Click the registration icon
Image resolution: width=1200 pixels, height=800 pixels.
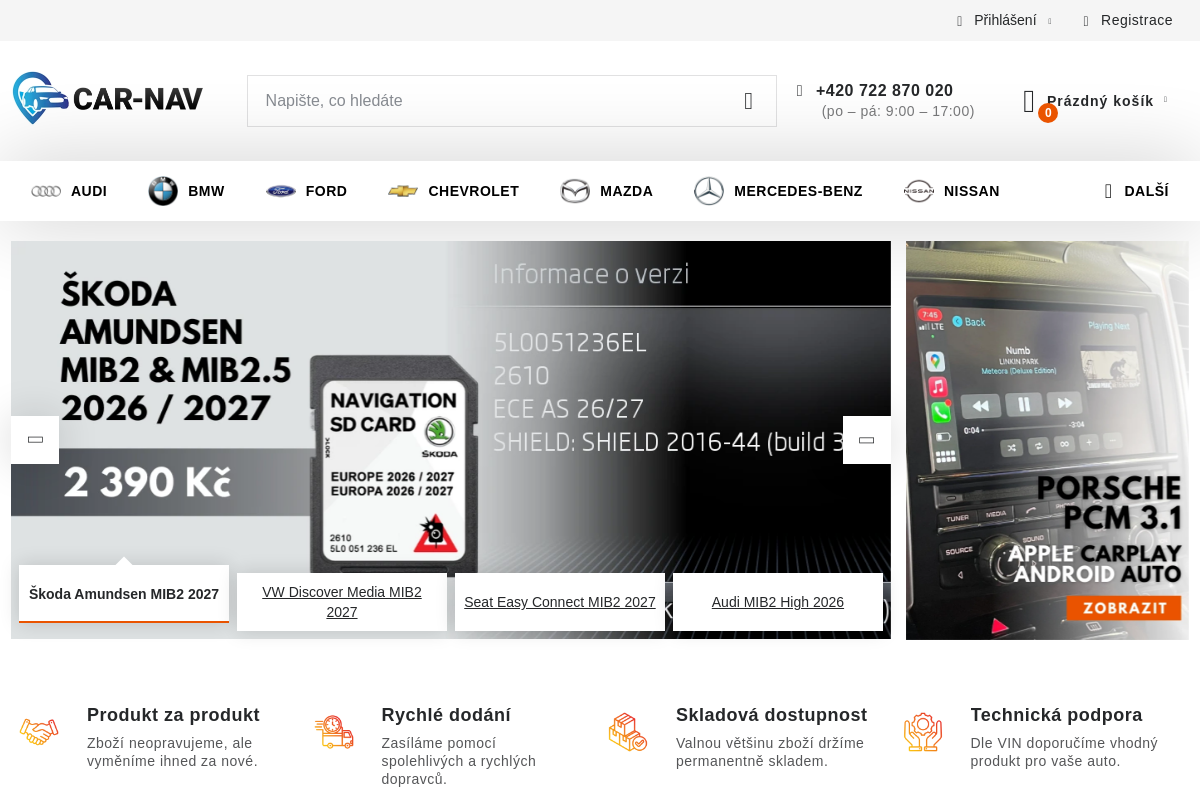point(1086,21)
